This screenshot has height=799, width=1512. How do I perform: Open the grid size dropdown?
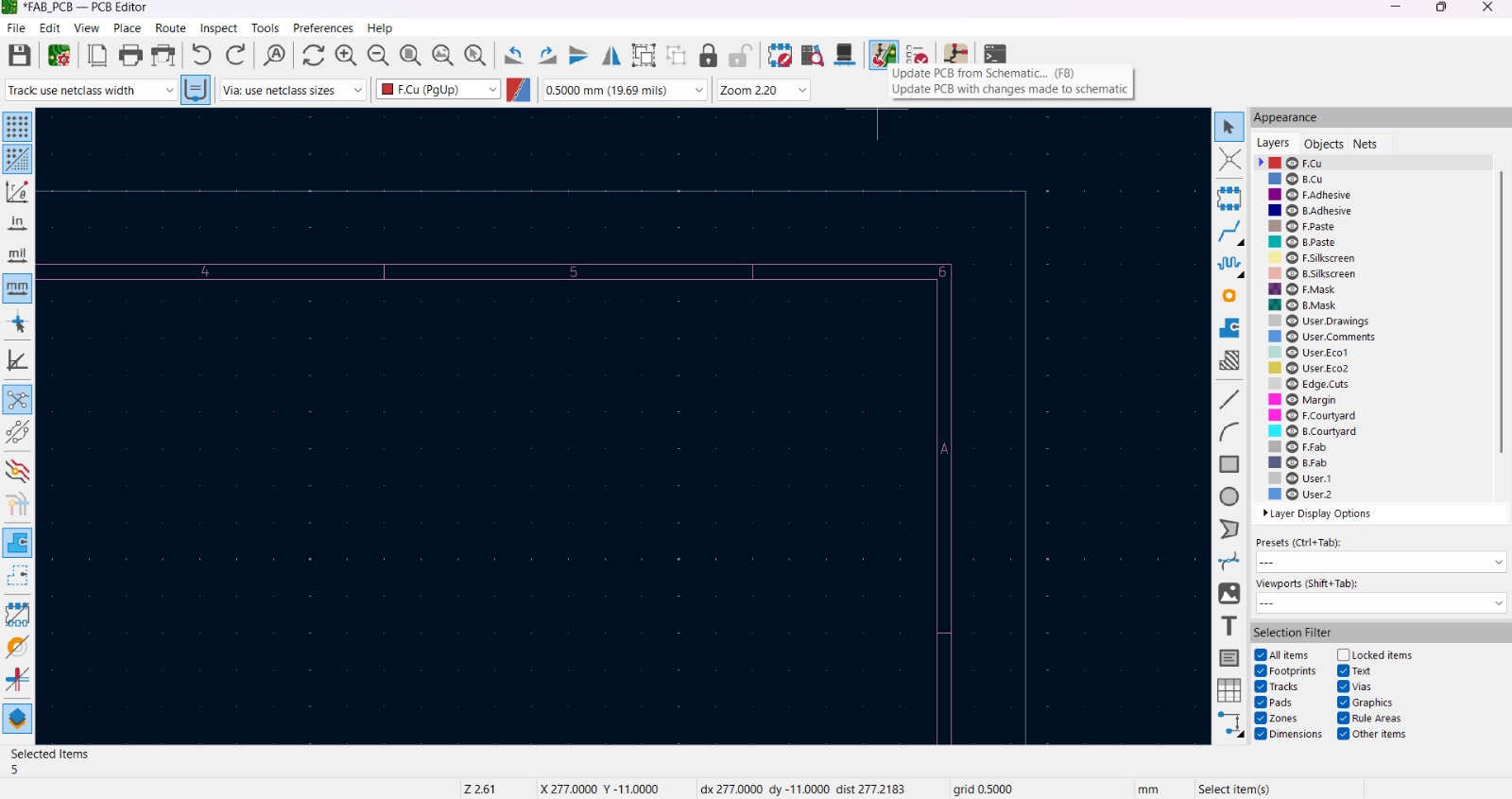click(x=626, y=91)
